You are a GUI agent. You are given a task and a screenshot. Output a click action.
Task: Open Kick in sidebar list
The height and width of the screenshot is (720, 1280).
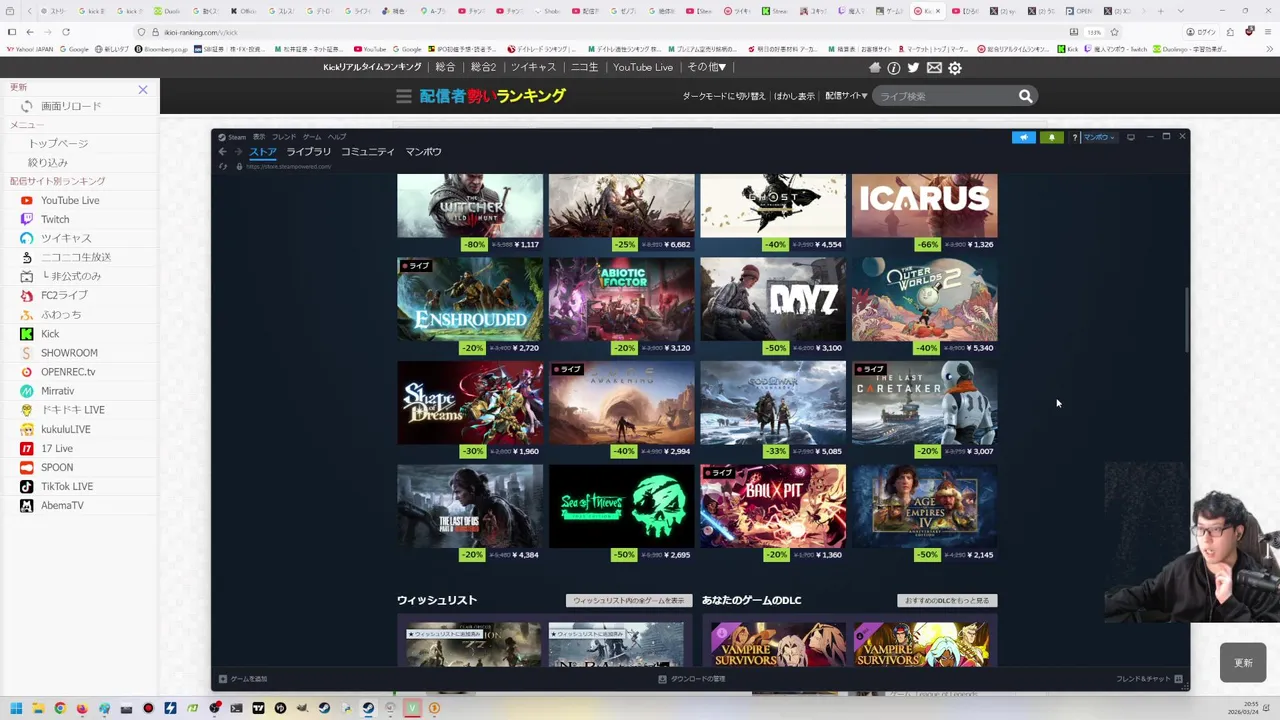(x=50, y=334)
